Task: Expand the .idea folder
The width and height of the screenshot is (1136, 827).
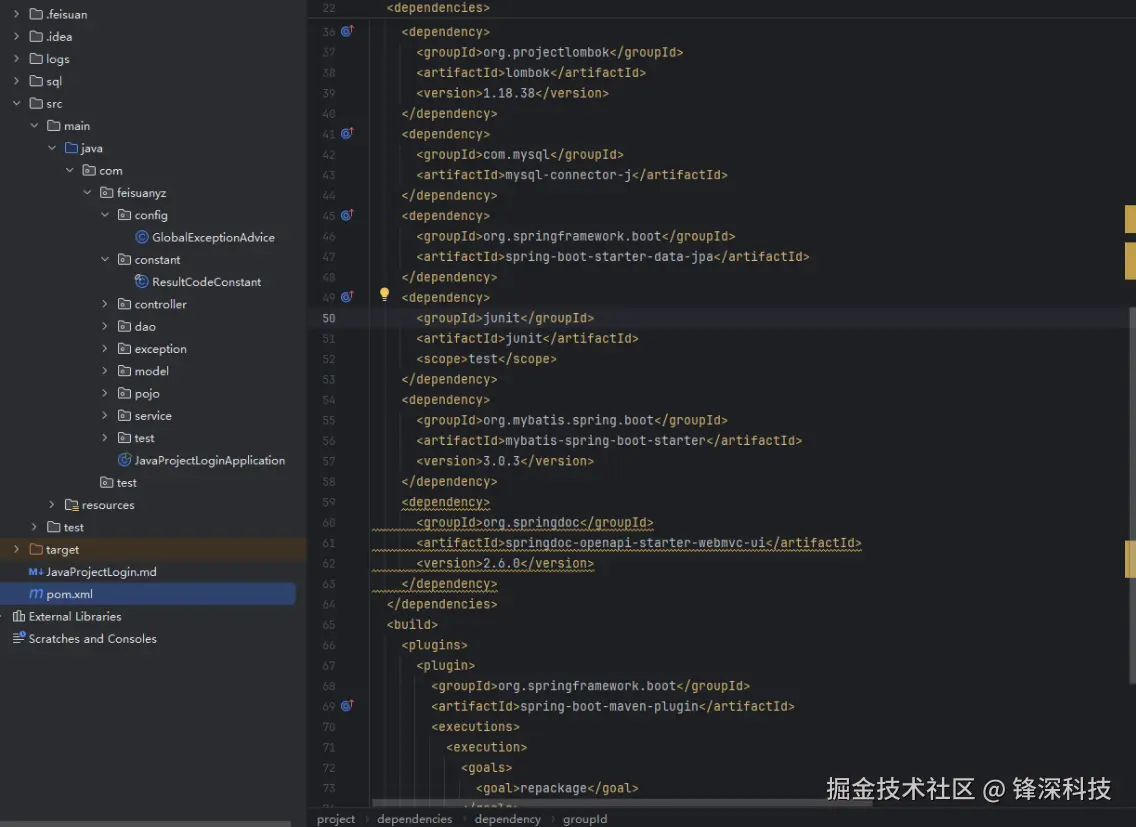Action: 16,36
